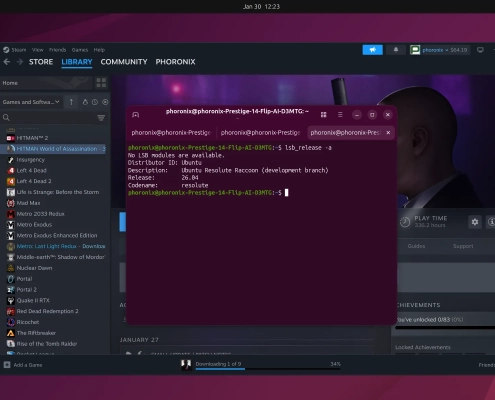Click the recent activity clock filter icon
Image resolution: width=495 pixels, height=400 pixels.
pos(95,102)
